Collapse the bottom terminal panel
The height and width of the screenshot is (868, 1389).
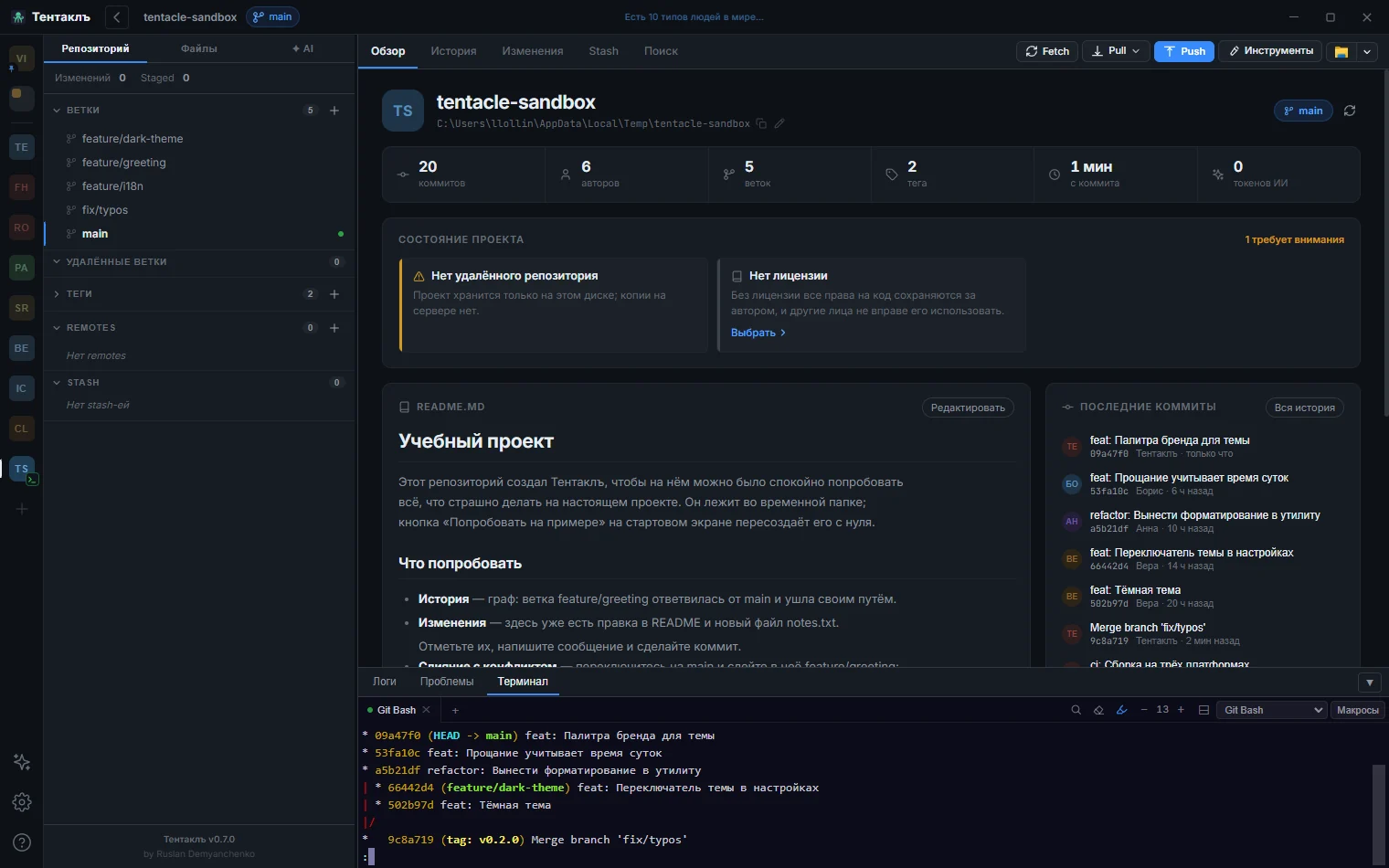[1369, 683]
